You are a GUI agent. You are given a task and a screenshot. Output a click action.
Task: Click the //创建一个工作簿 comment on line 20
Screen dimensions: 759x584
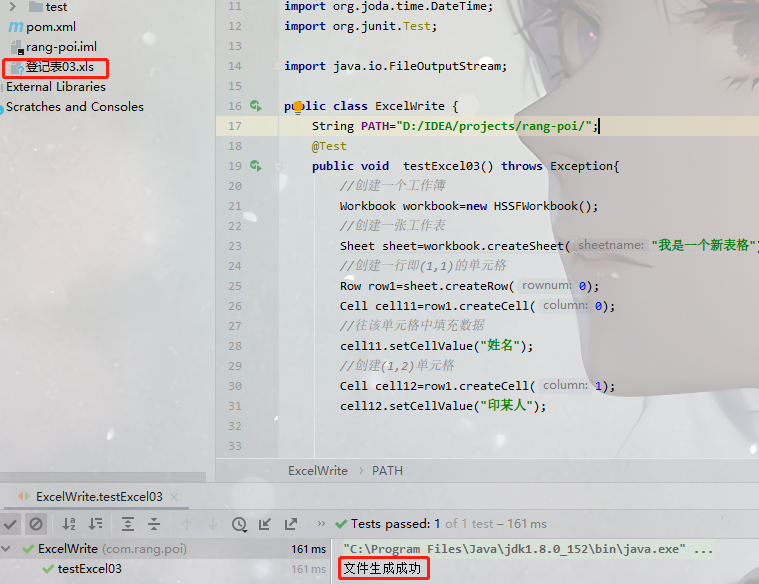393,186
